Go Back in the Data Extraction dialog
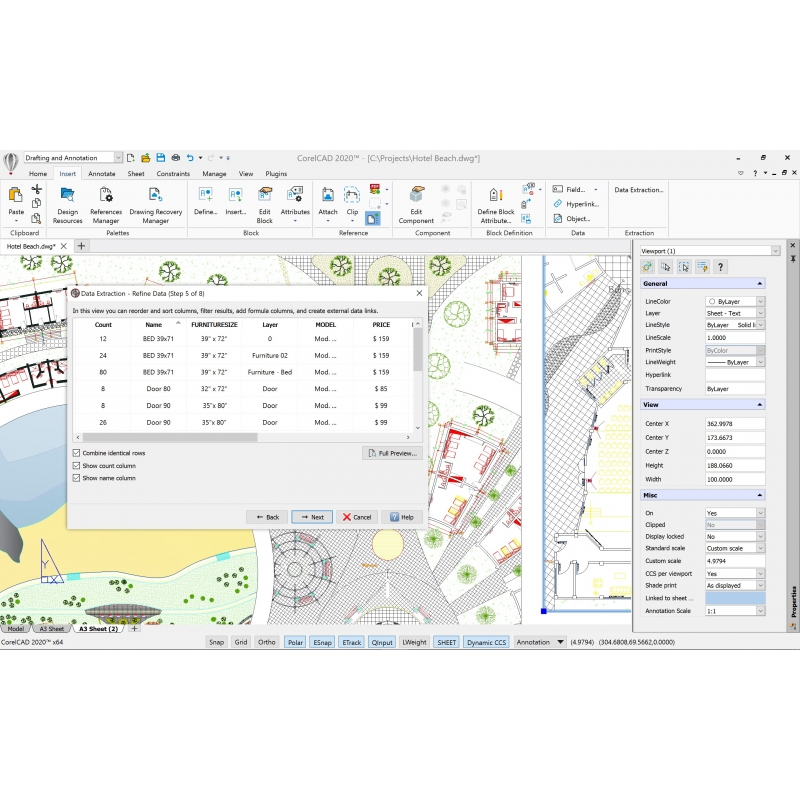 tap(267, 517)
